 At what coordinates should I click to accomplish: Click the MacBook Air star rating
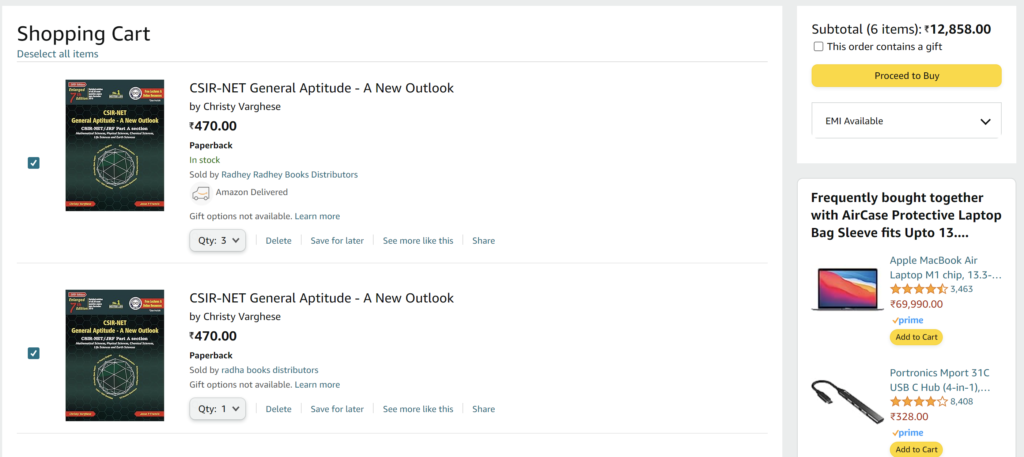coord(918,289)
